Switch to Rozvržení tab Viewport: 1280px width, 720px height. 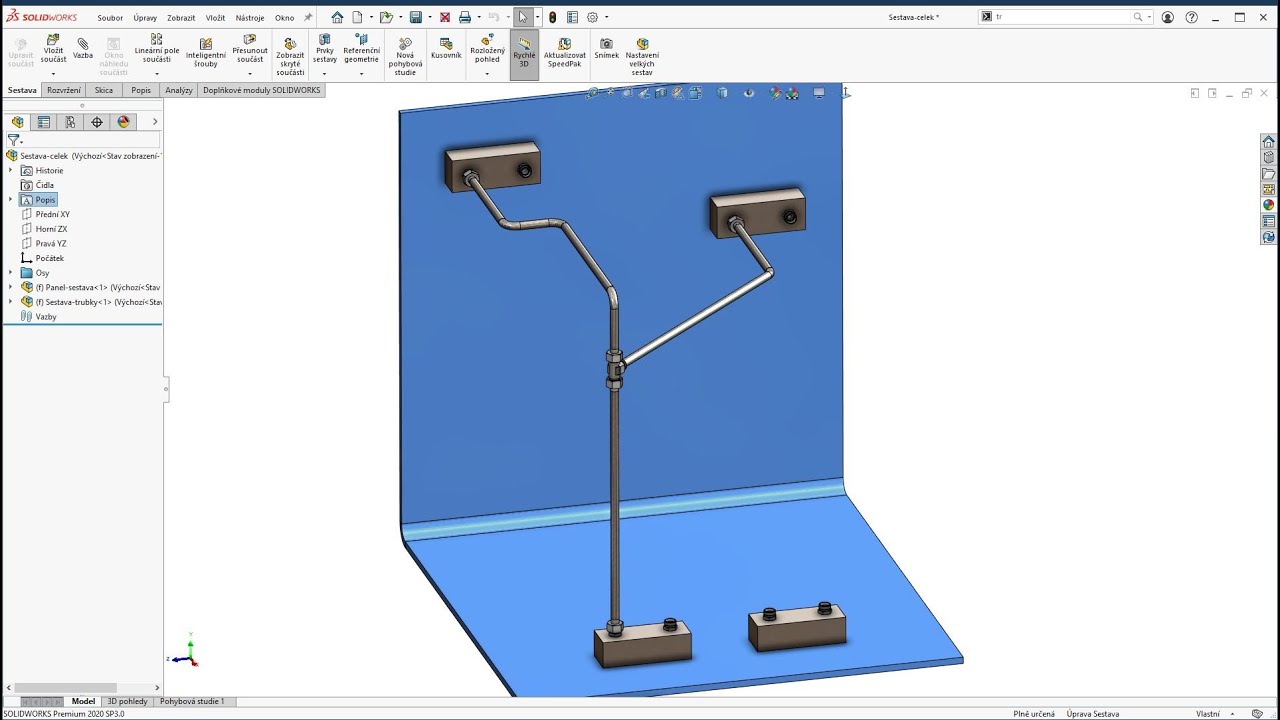pyautogui.click(x=64, y=90)
